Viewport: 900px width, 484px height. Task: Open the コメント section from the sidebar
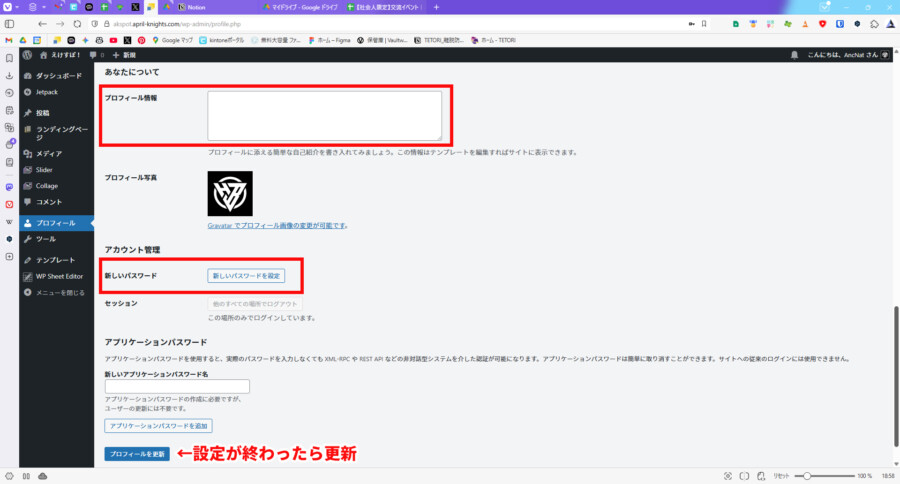(x=49, y=202)
